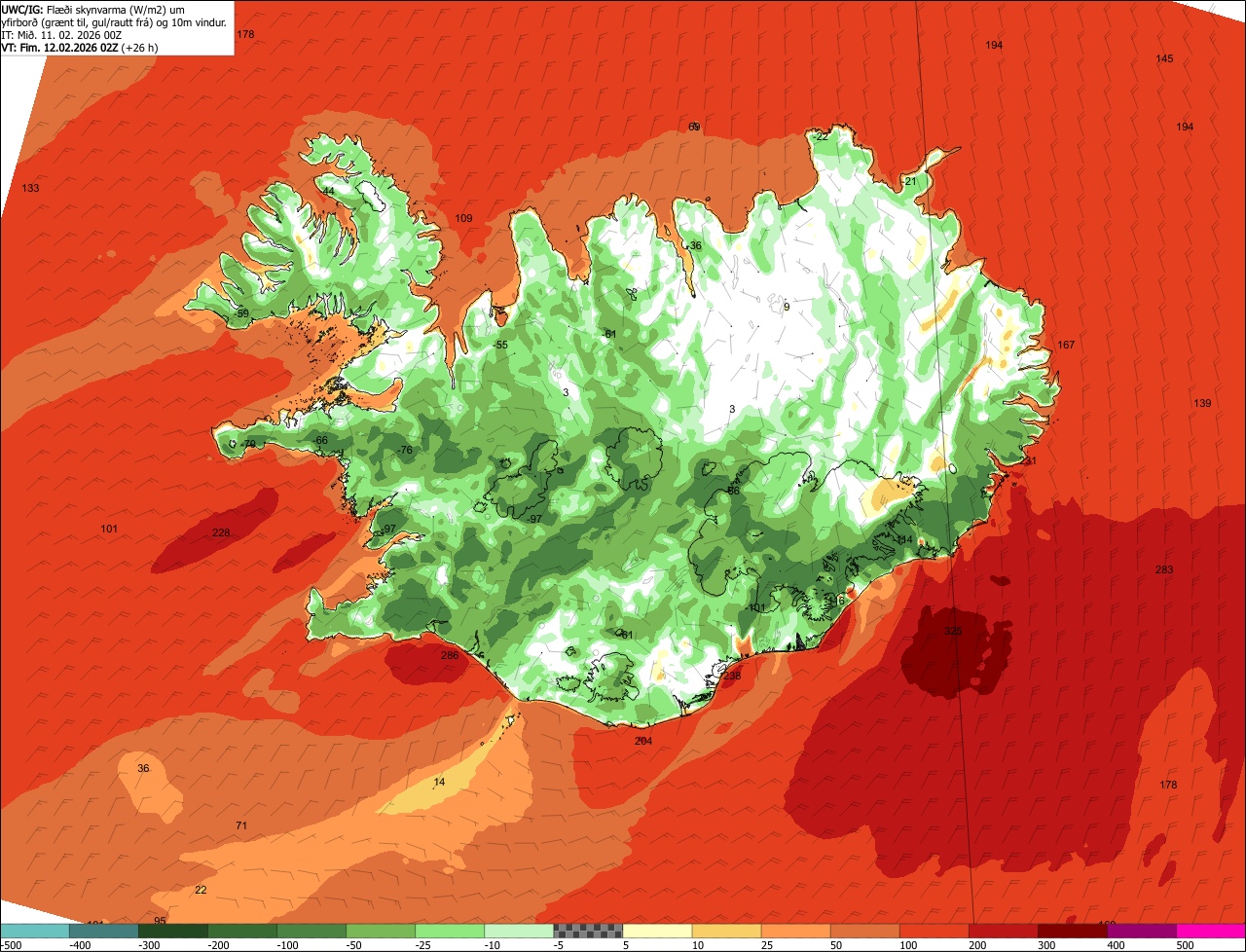Click the map value 228 west of Iceland
The height and width of the screenshot is (952, 1246).
tap(221, 532)
